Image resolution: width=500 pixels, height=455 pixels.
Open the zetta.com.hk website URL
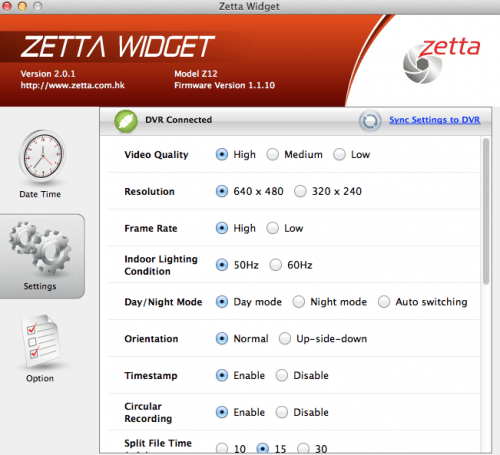(73, 85)
